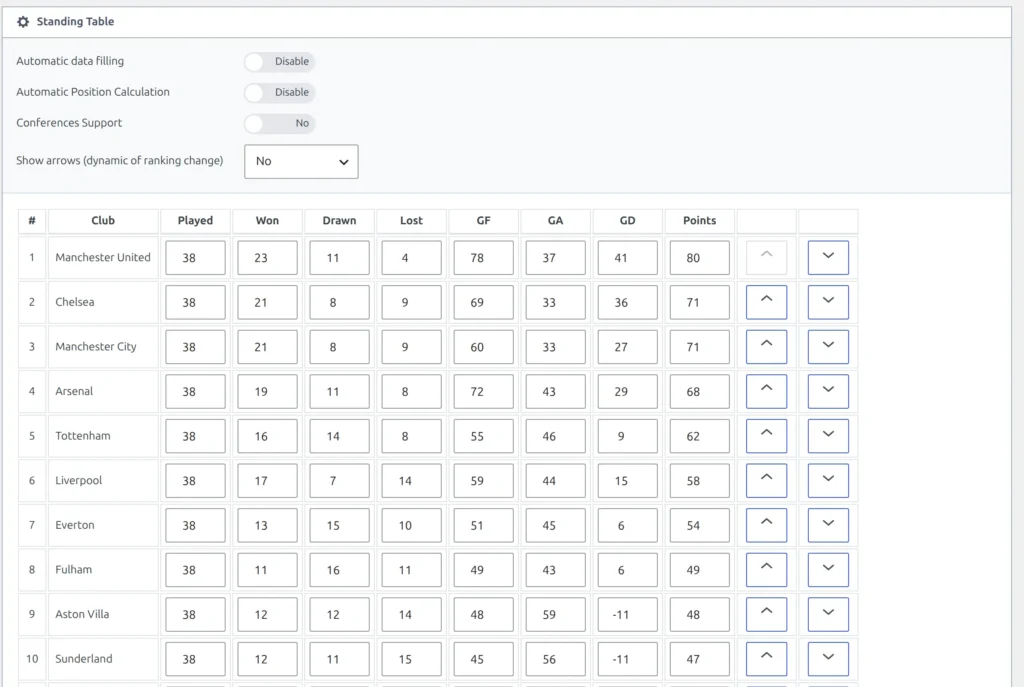Click the GF column header

(483, 221)
